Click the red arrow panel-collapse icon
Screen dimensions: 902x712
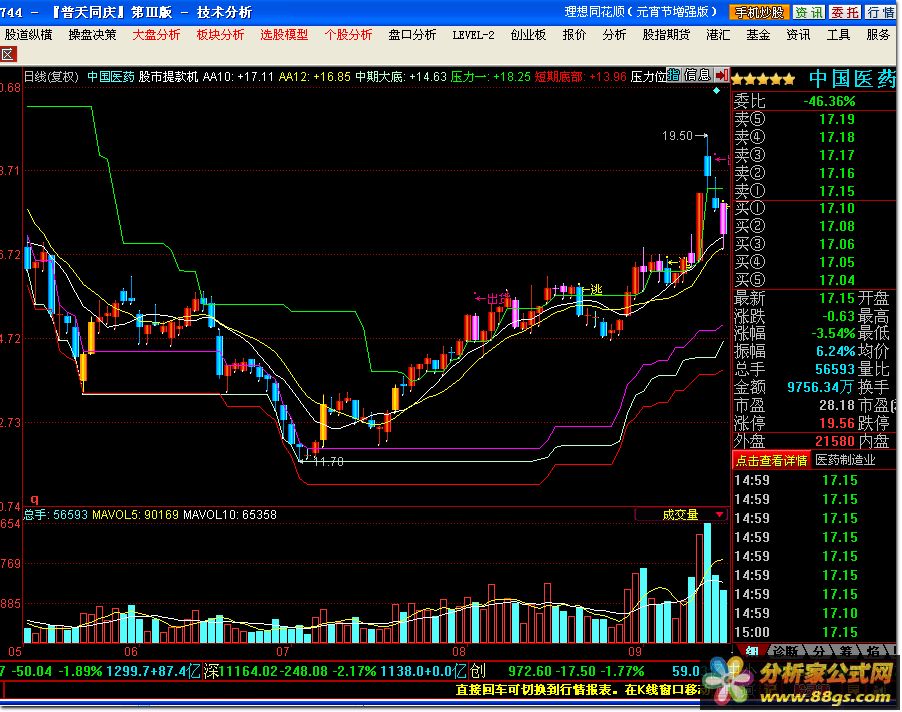[721, 75]
